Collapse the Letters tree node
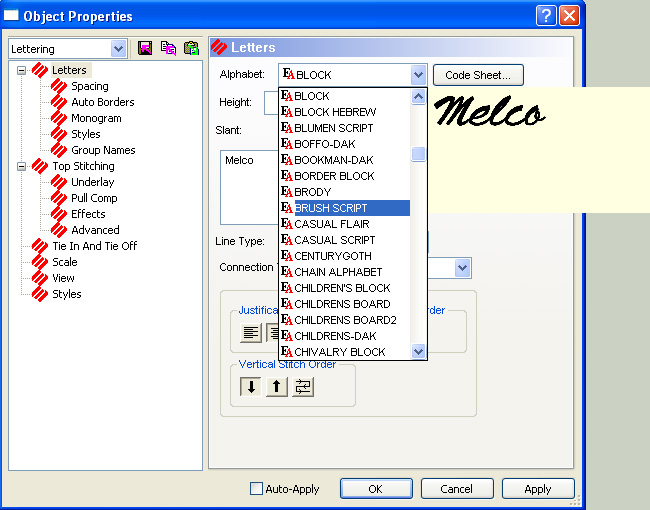 (21, 70)
